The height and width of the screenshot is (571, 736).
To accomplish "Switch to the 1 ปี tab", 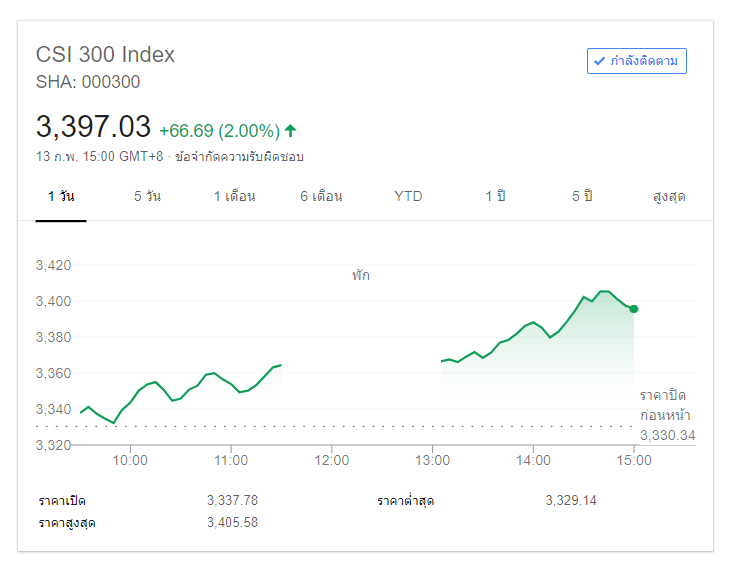I will pyautogui.click(x=495, y=196).
